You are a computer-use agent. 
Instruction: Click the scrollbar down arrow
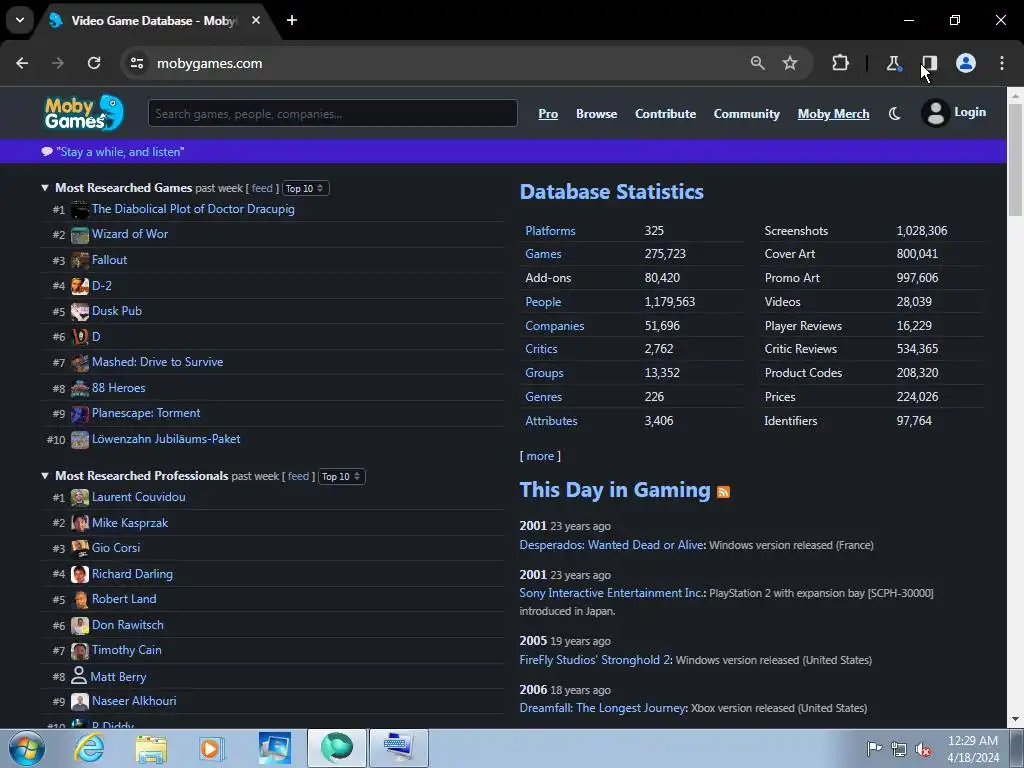coord(1015,719)
